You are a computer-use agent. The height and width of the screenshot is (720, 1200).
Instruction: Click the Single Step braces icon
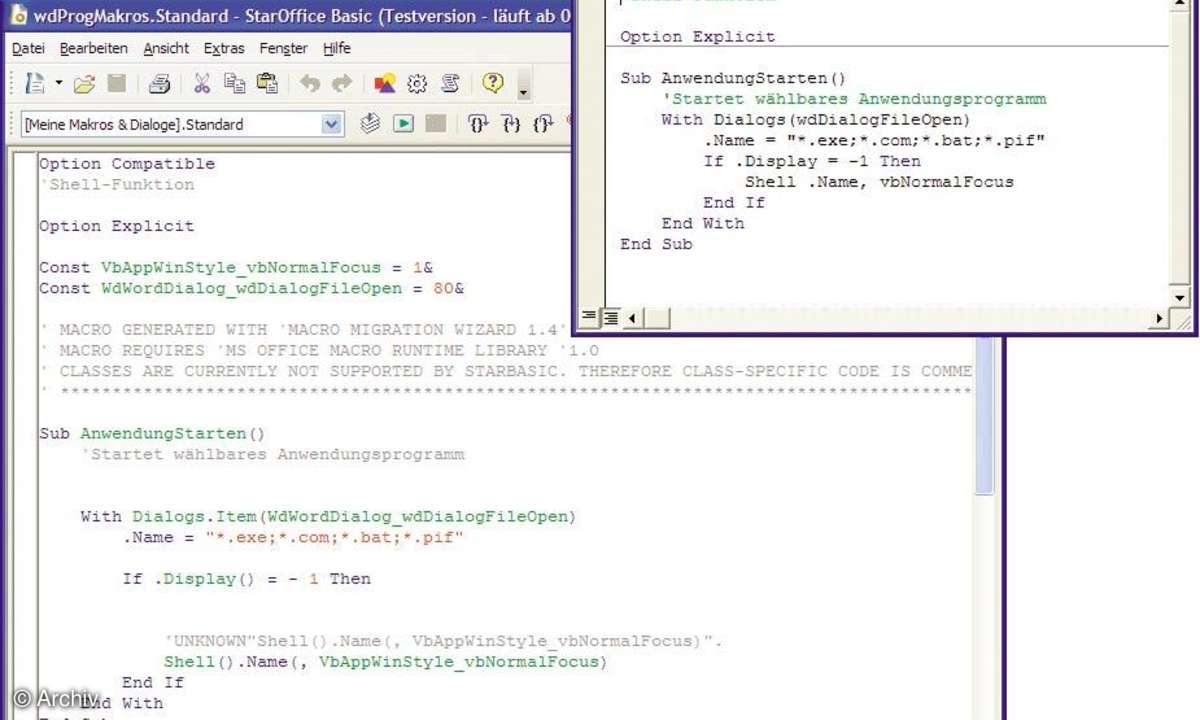pos(511,124)
